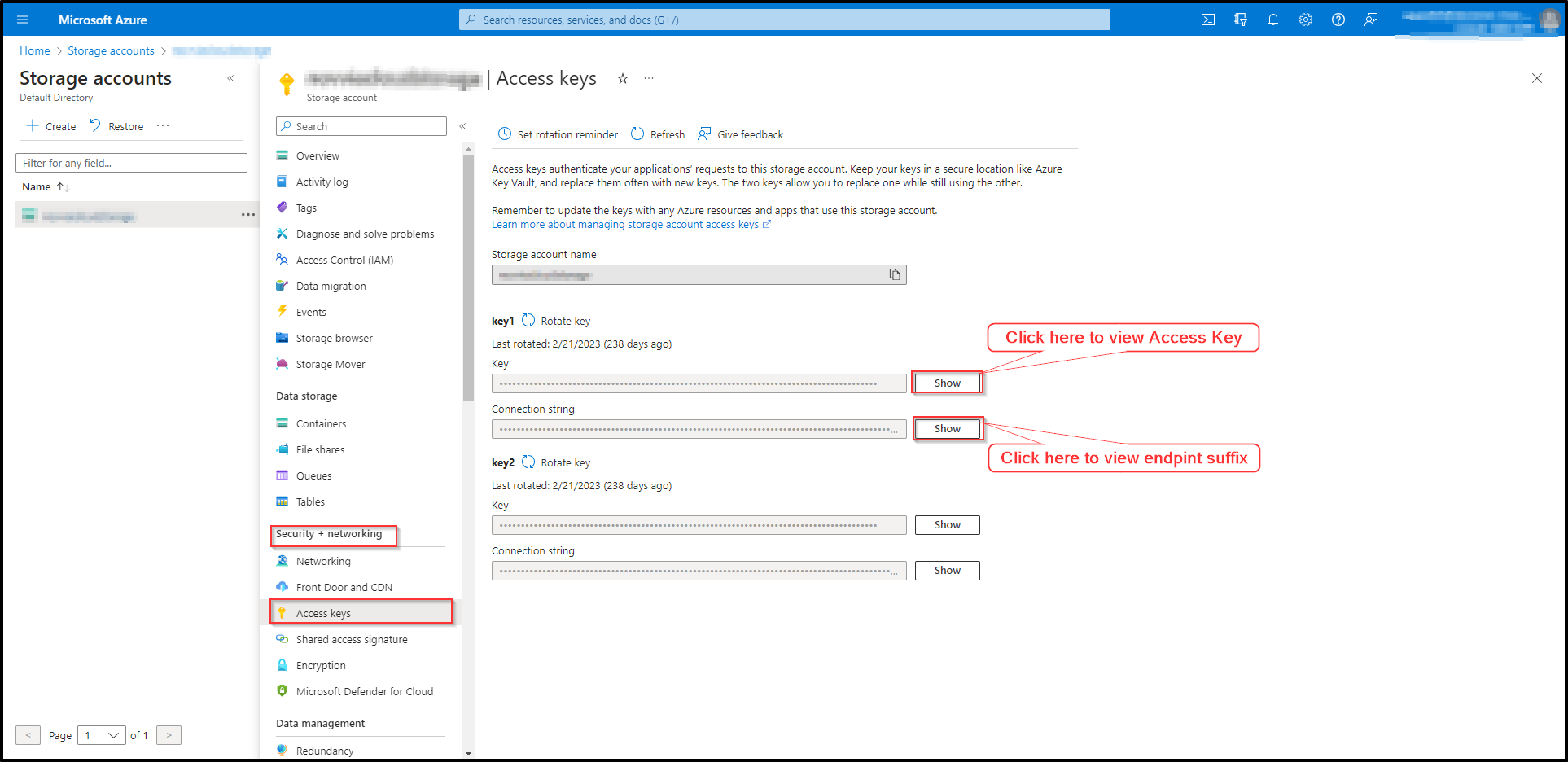Viewport: 1568px width, 762px height.
Task: Open Cloud Shell from top bar
Action: [x=1208, y=20]
